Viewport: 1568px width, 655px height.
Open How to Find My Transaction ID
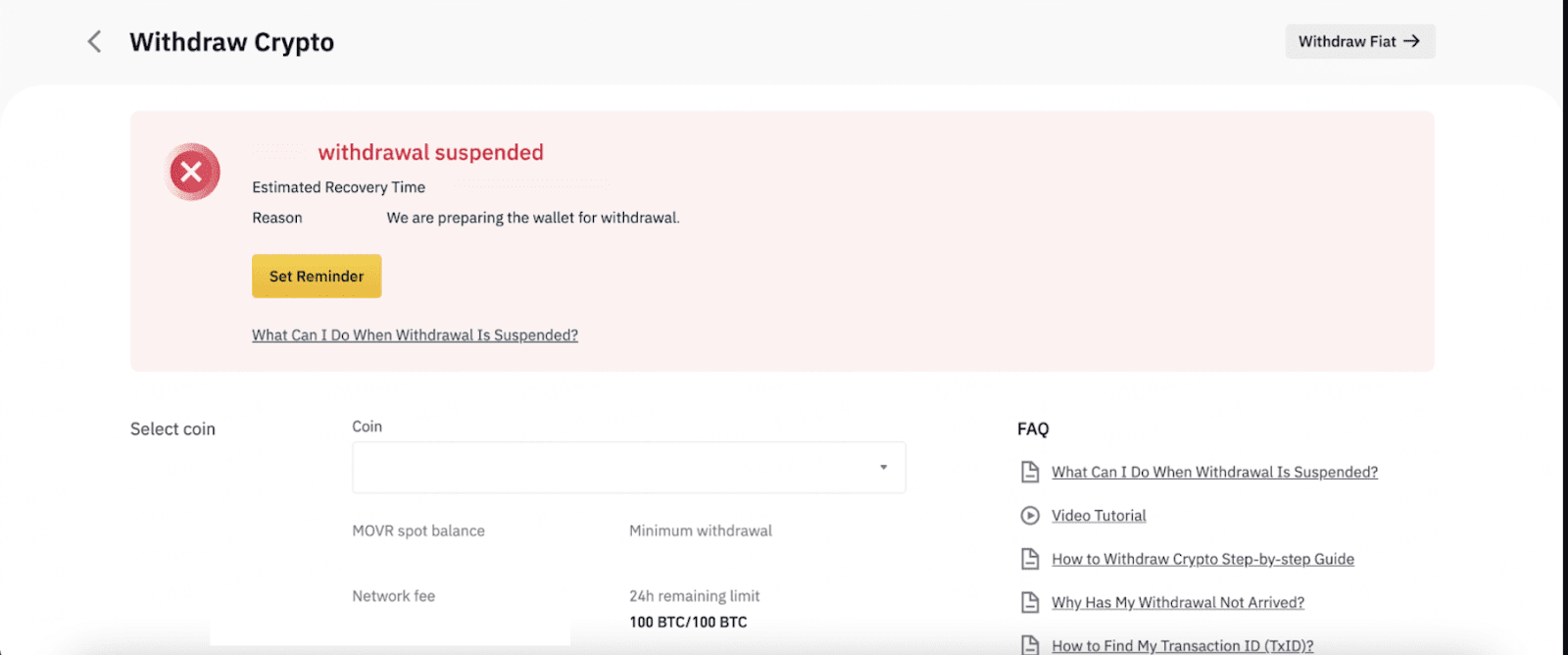[x=1182, y=645]
